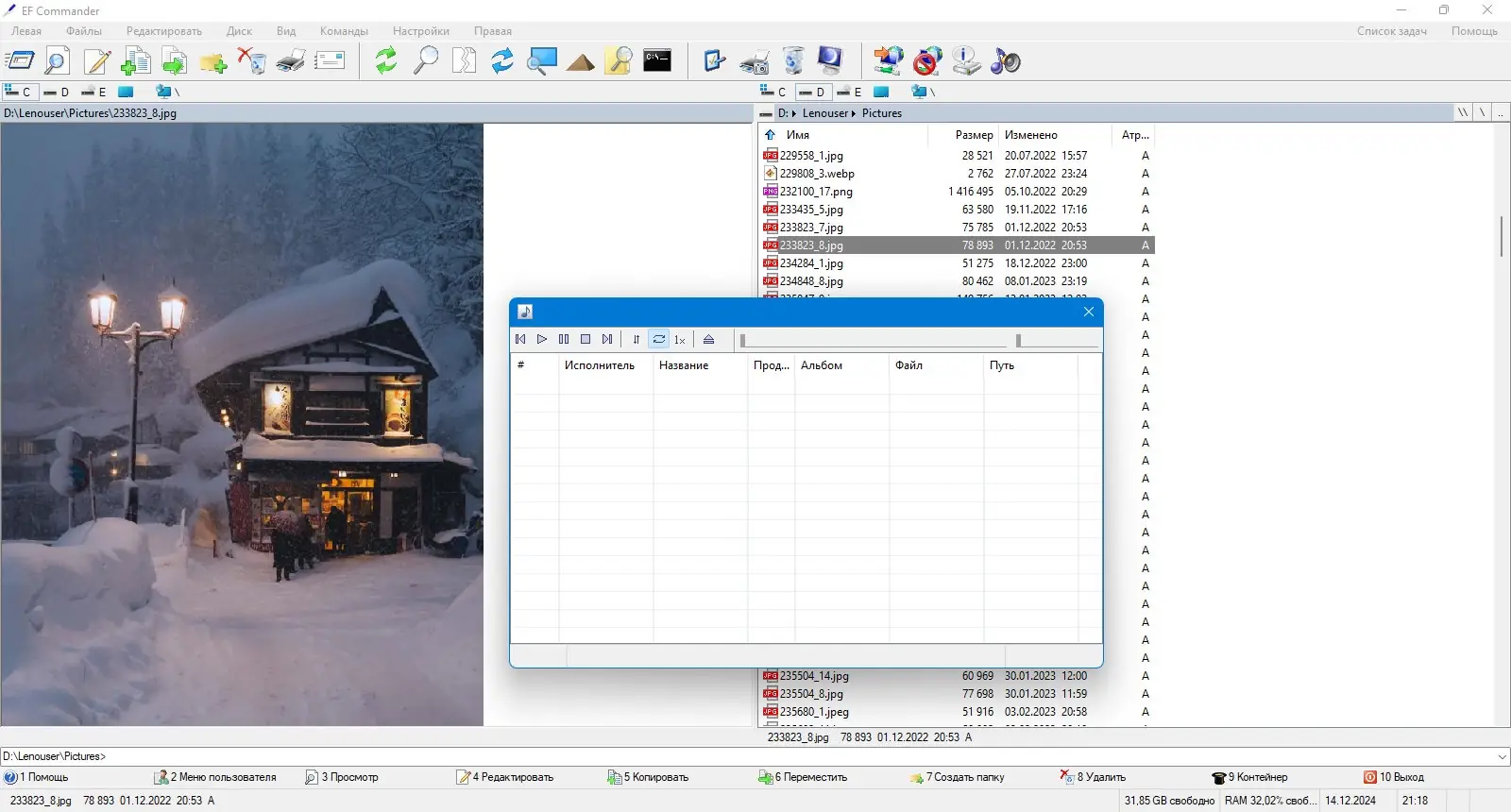Screen dimensions: 1511x812
Task: Toggle repeat mode in the player
Action: 659,339
